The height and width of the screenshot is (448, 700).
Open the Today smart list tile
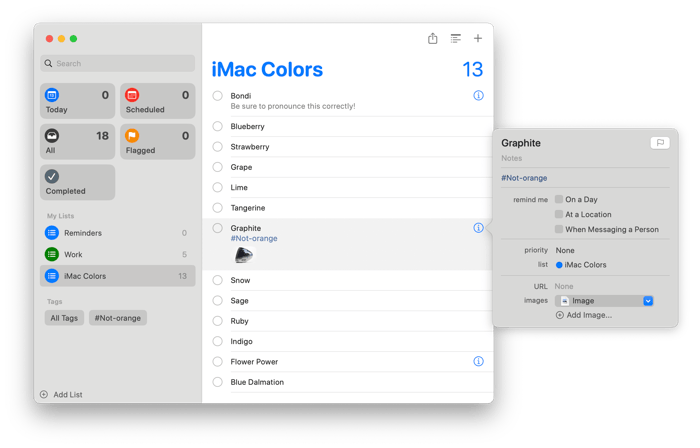[x=77, y=101]
